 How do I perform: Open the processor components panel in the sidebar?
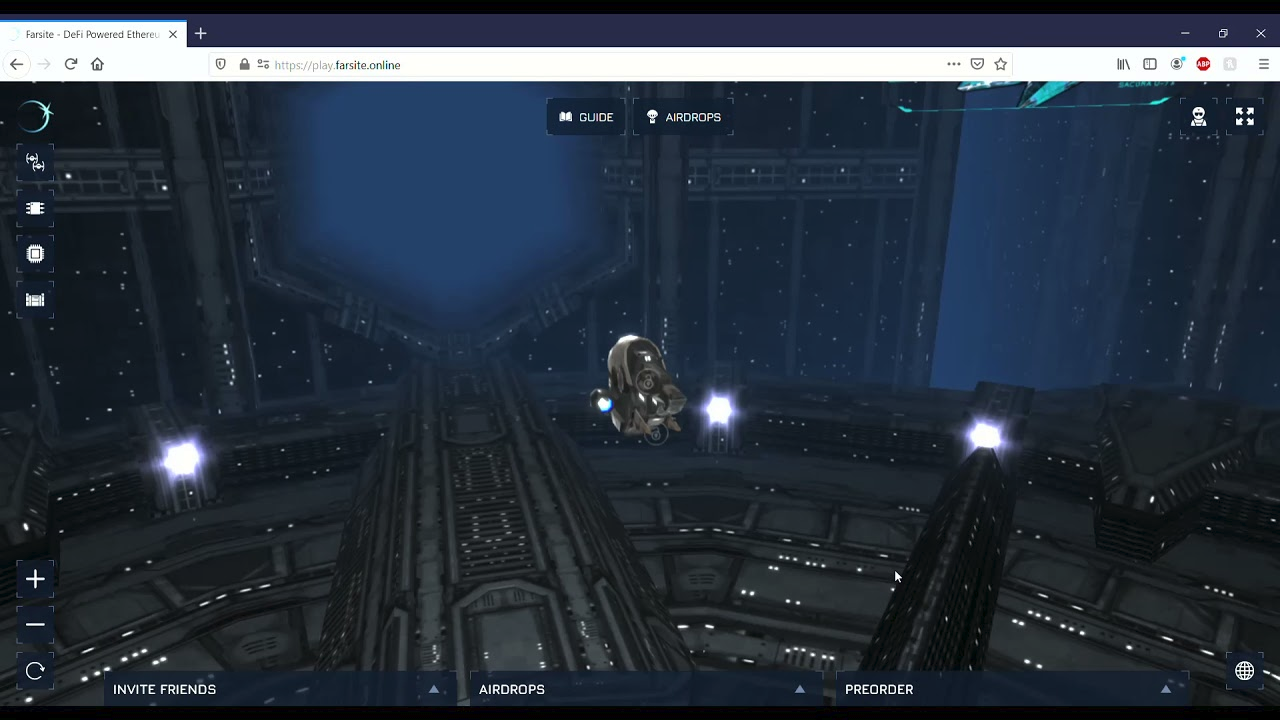(x=35, y=254)
